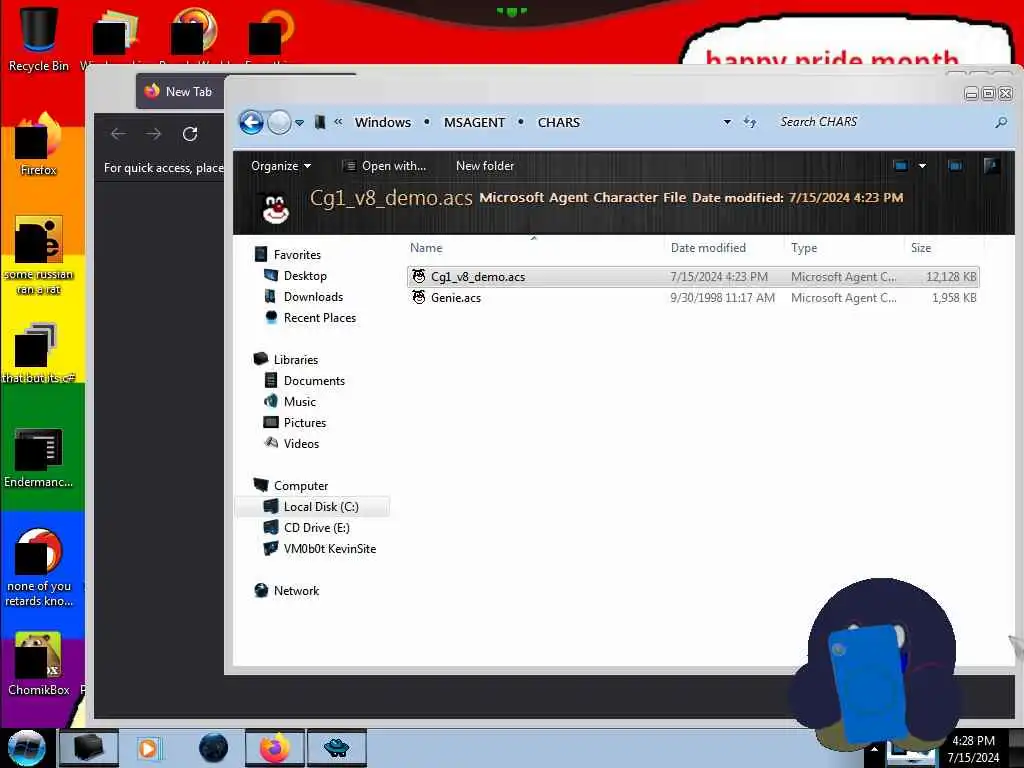Select CHARS in the address breadcrumb
The image size is (1024, 768).
(558, 122)
